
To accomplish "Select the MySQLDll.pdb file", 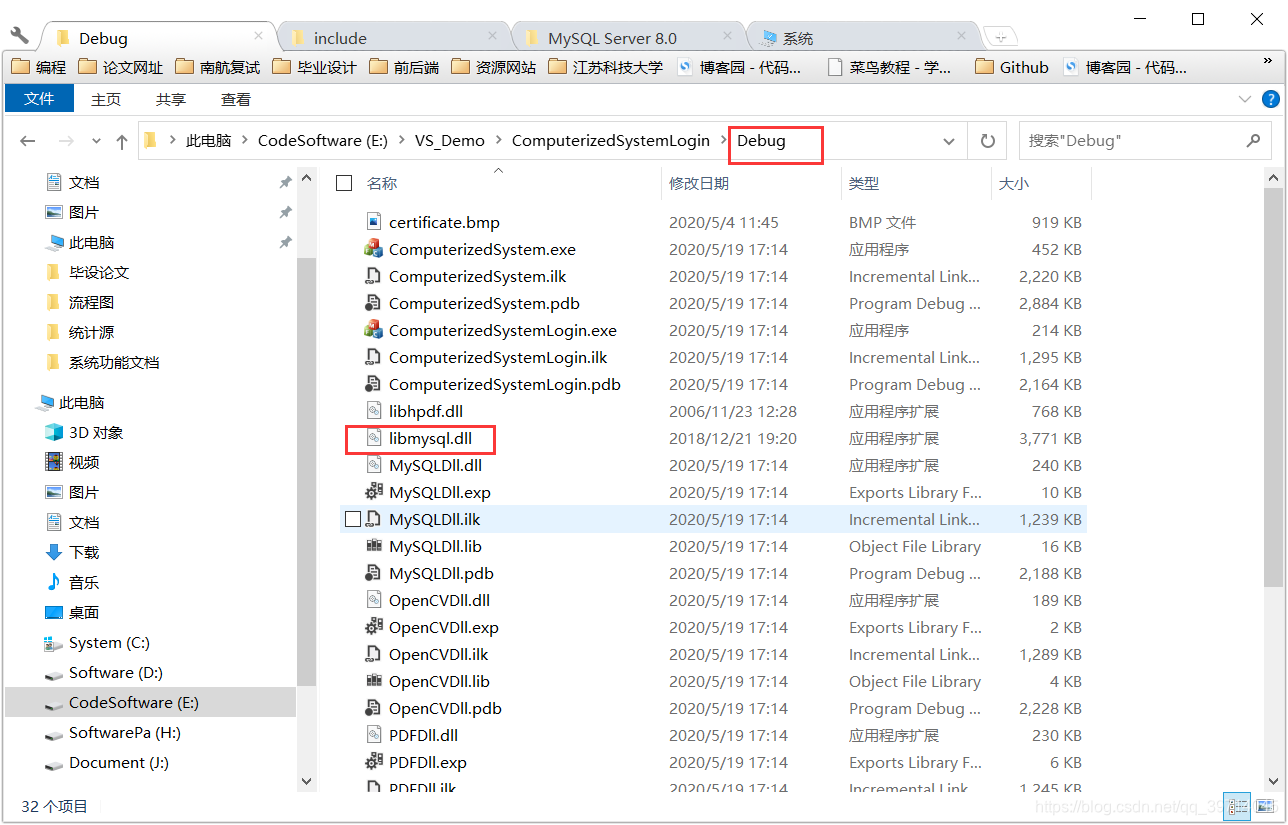I will pos(441,573).
